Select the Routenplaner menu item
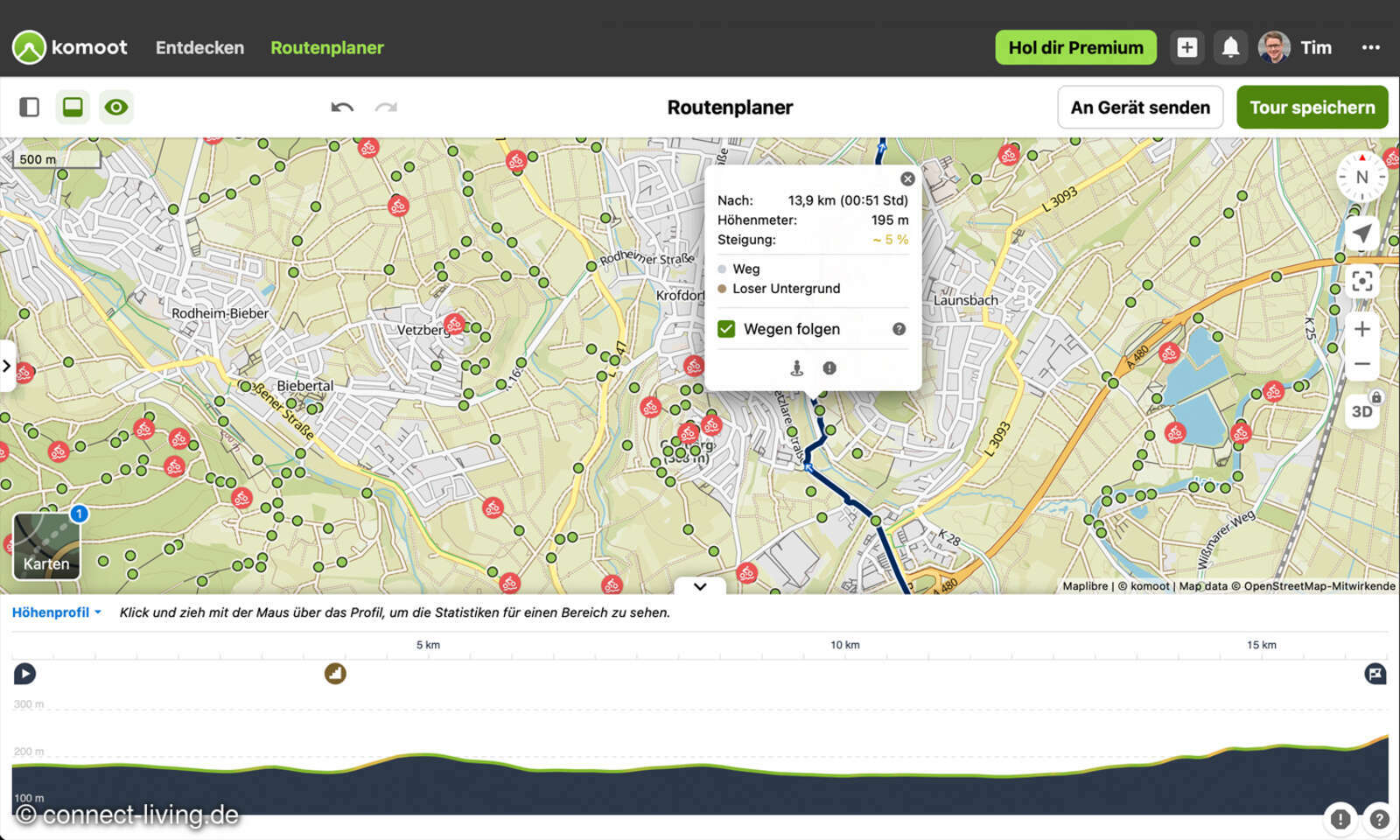The image size is (1400, 840). (x=326, y=47)
